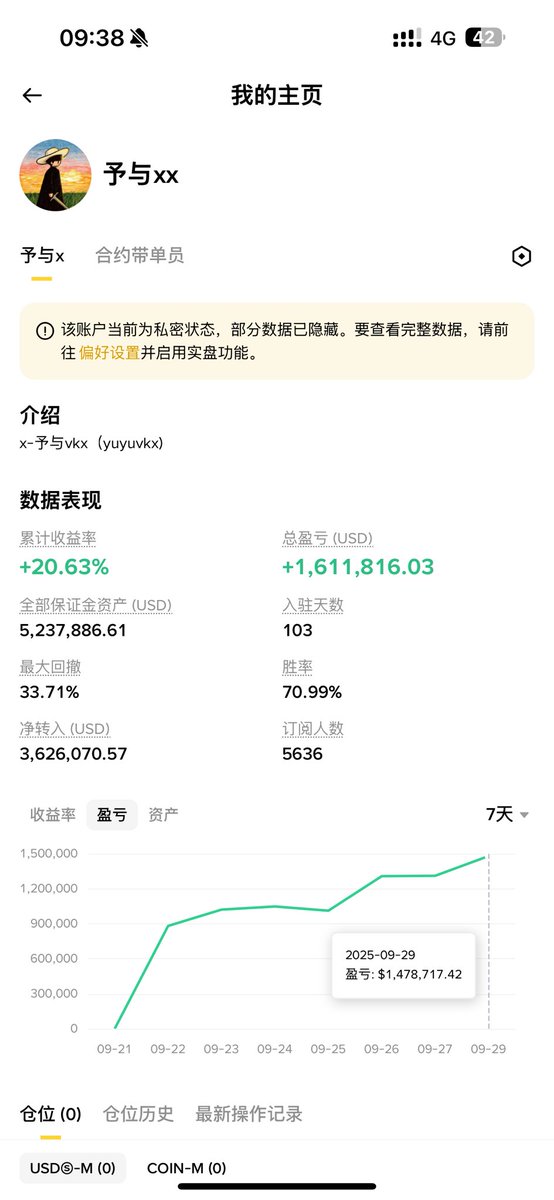554x1200 pixels.
Task: Open the 7天 time range dropdown
Action: pos(507,814)
